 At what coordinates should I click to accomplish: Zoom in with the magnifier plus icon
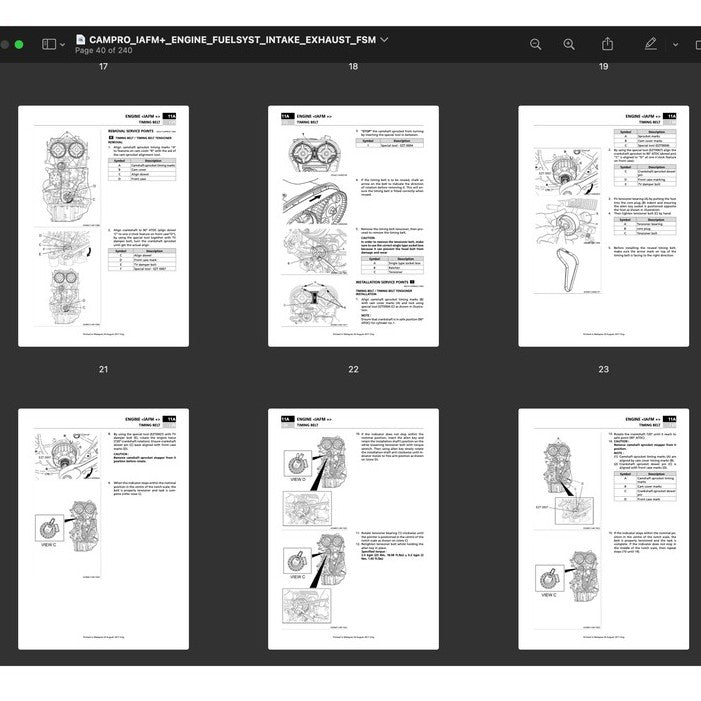[x=569, y=44]
